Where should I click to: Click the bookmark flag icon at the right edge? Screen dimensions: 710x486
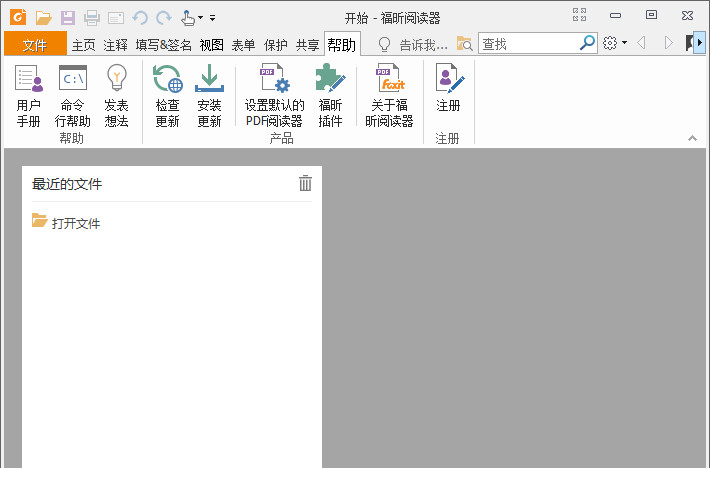coord(690,43)
